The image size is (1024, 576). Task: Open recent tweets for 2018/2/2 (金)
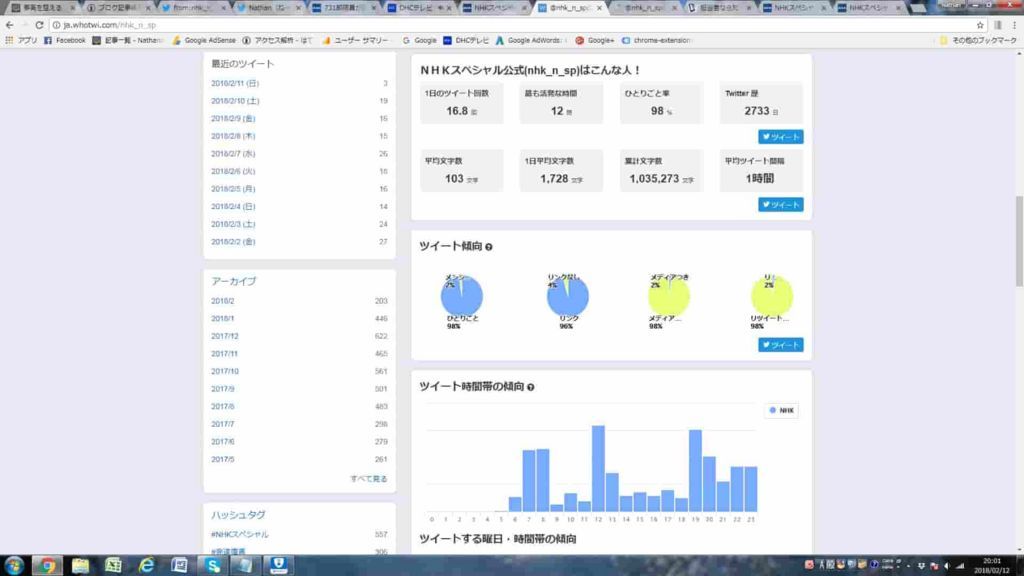[232, 242]
